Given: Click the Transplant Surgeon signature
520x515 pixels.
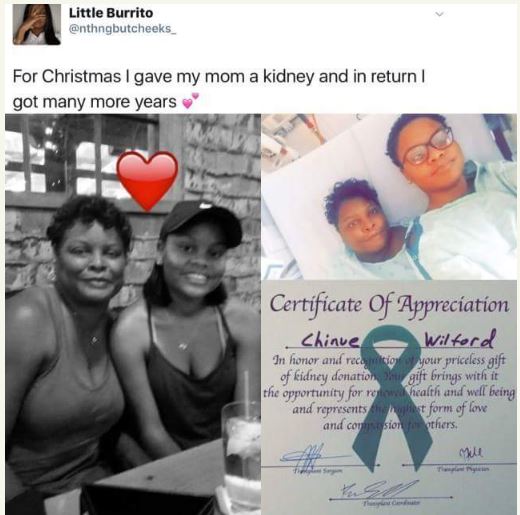Looking at the screenshot, I should coord(305,456).
